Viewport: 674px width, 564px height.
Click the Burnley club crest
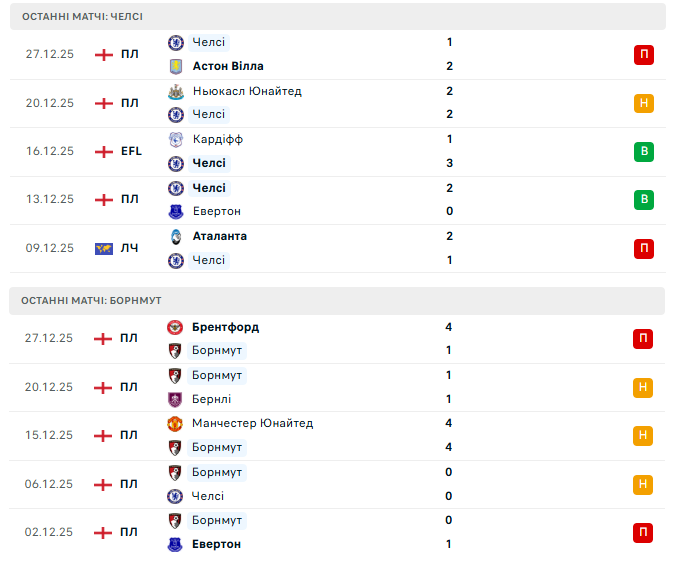tap(175, 399)
